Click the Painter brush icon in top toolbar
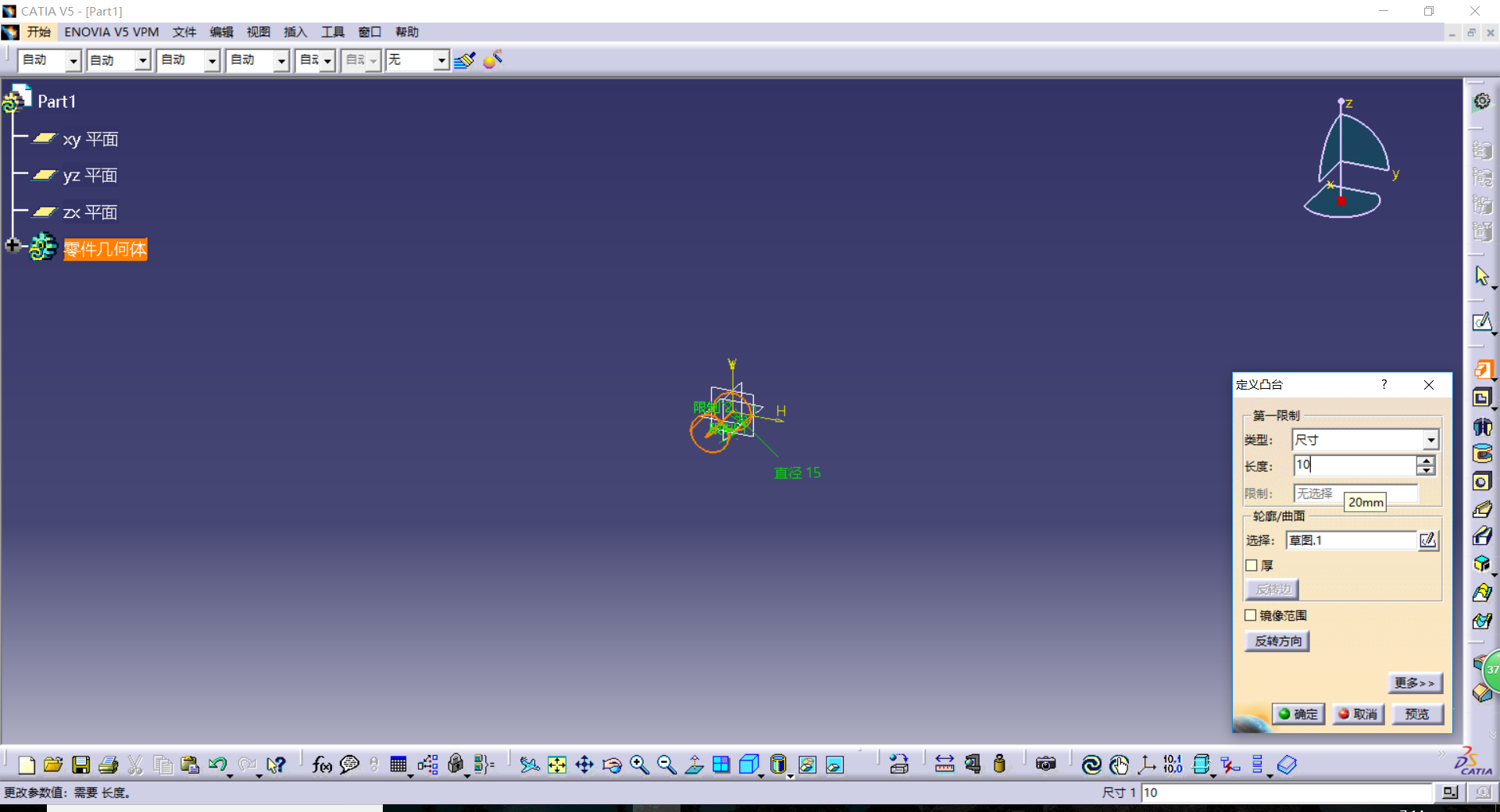 (x=465, y=60)
